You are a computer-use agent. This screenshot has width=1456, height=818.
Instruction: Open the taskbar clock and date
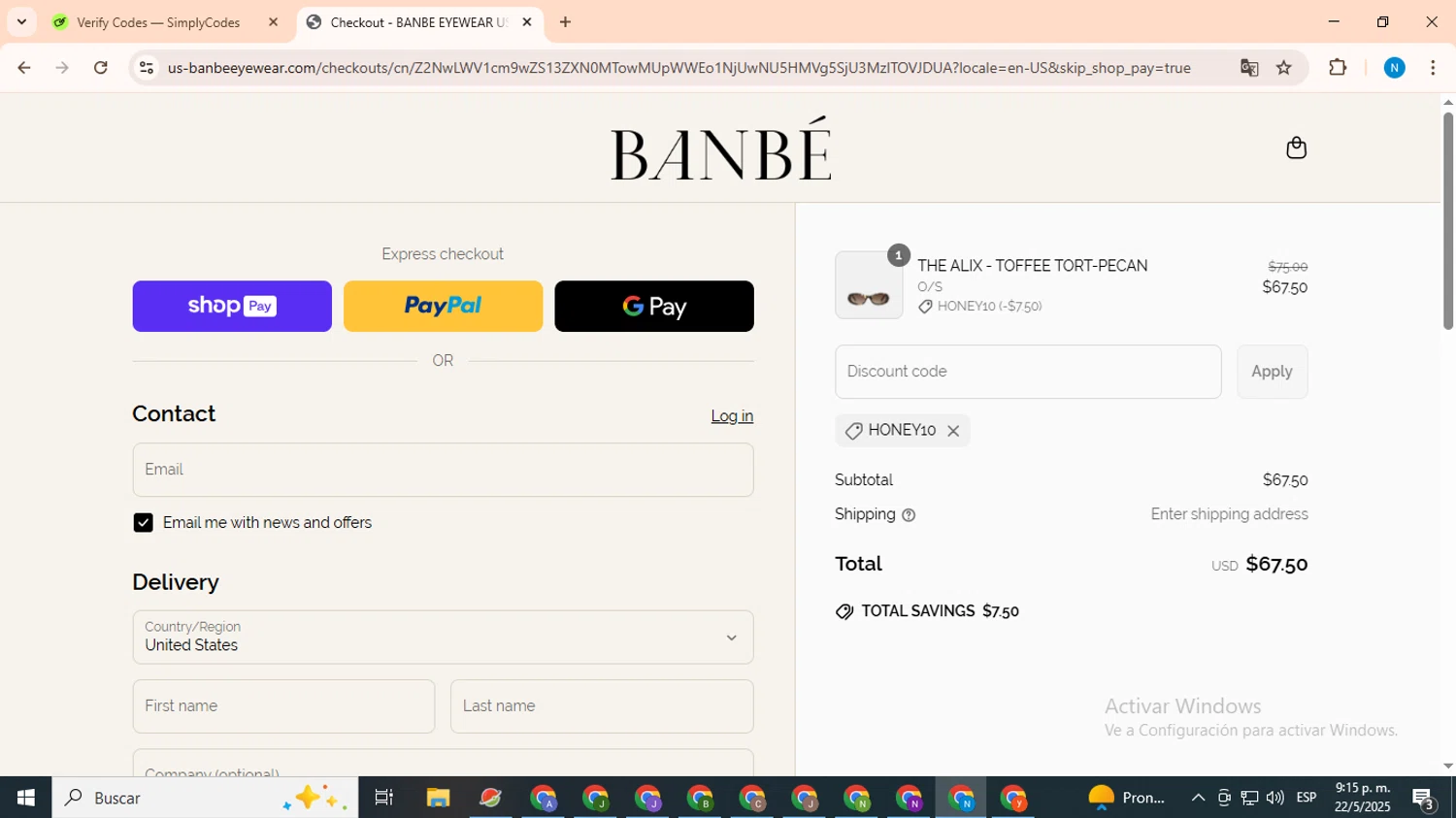click(x=1363, y=798)
